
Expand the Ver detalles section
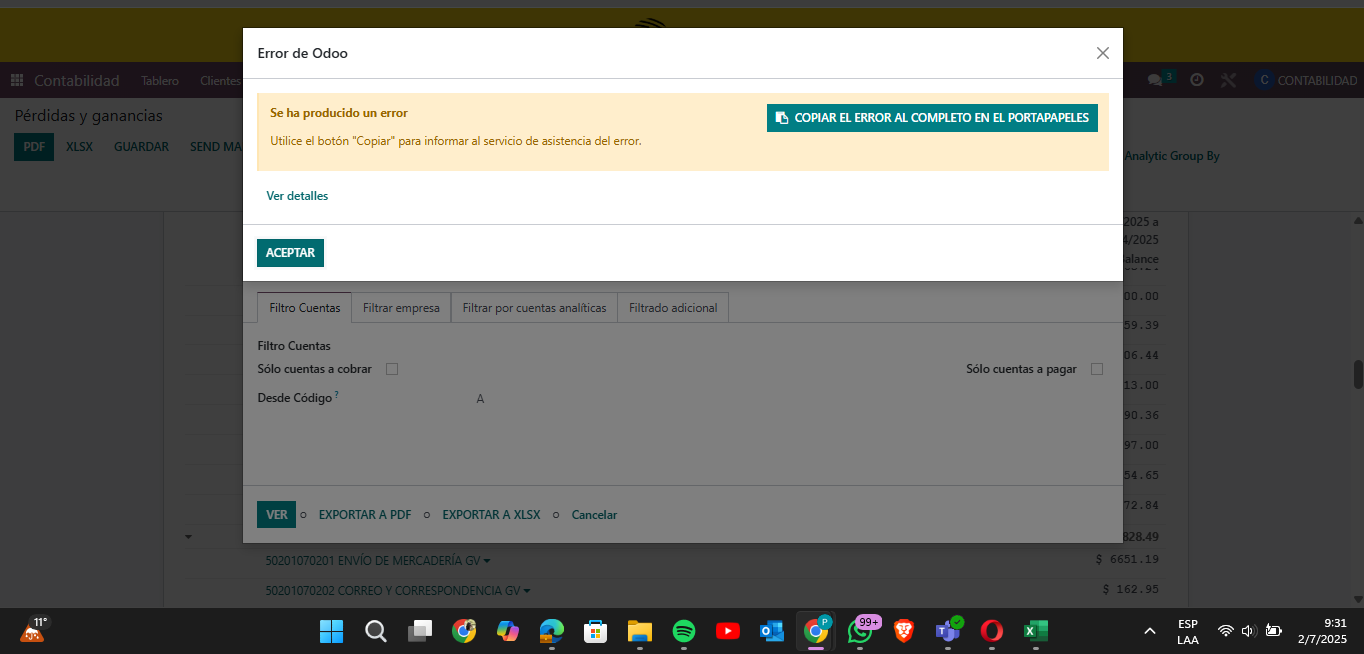[297, 196]
